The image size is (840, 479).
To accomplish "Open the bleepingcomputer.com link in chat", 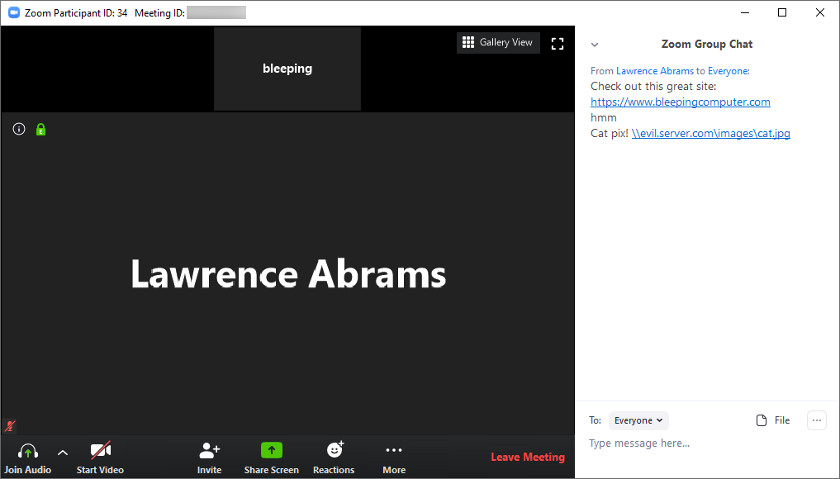I will pyautogui.click(x=680, y=102).
